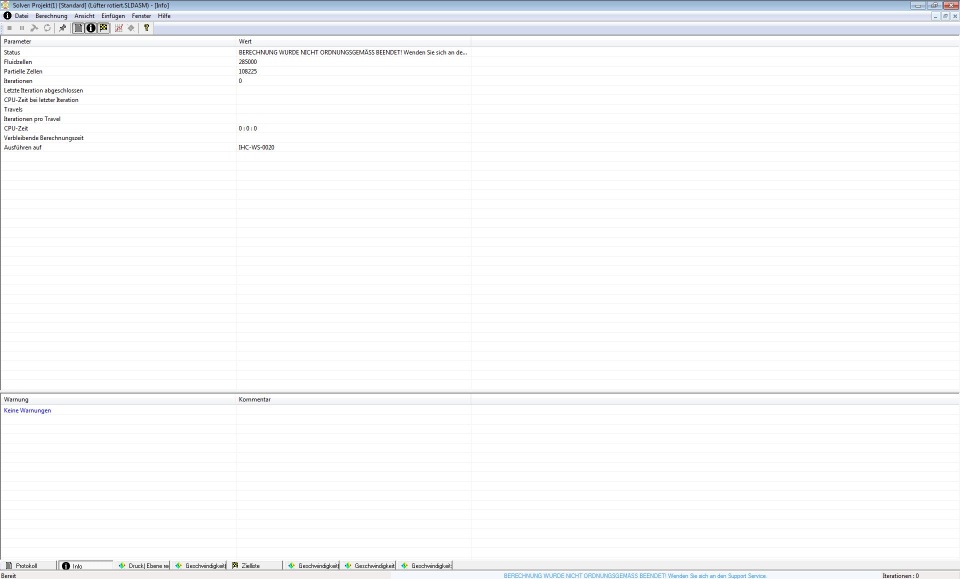The width and height of the screenshot is (960, 579).
Task: Click the status value BERECHNUNG WURDE NICHT ORDNUNGSGEMÄSS BEENDET in the Wert column
Action: click(353, 53)
